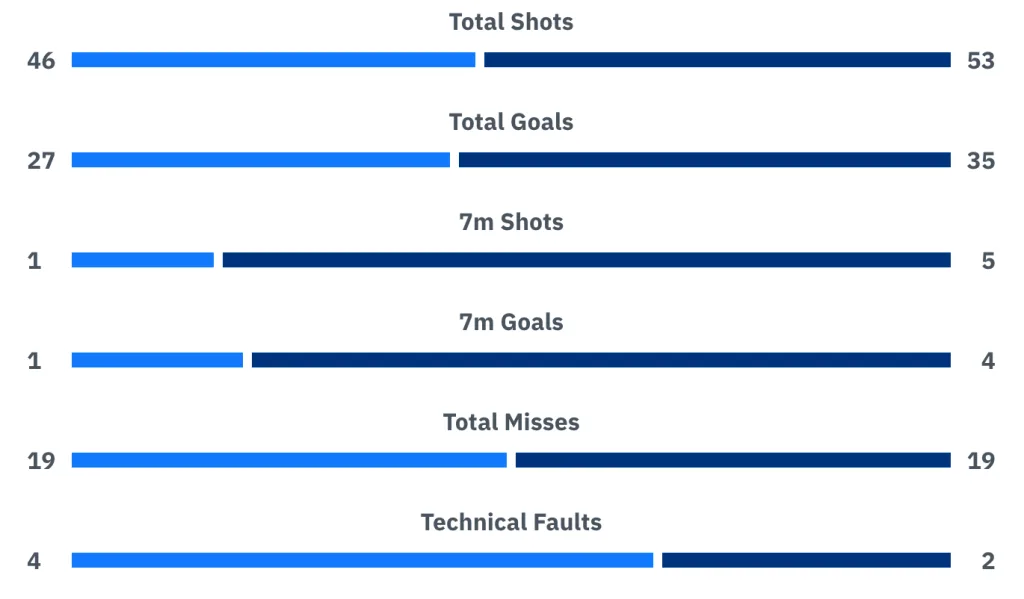Click the light blue Total Goals bar

coord(260,160)
